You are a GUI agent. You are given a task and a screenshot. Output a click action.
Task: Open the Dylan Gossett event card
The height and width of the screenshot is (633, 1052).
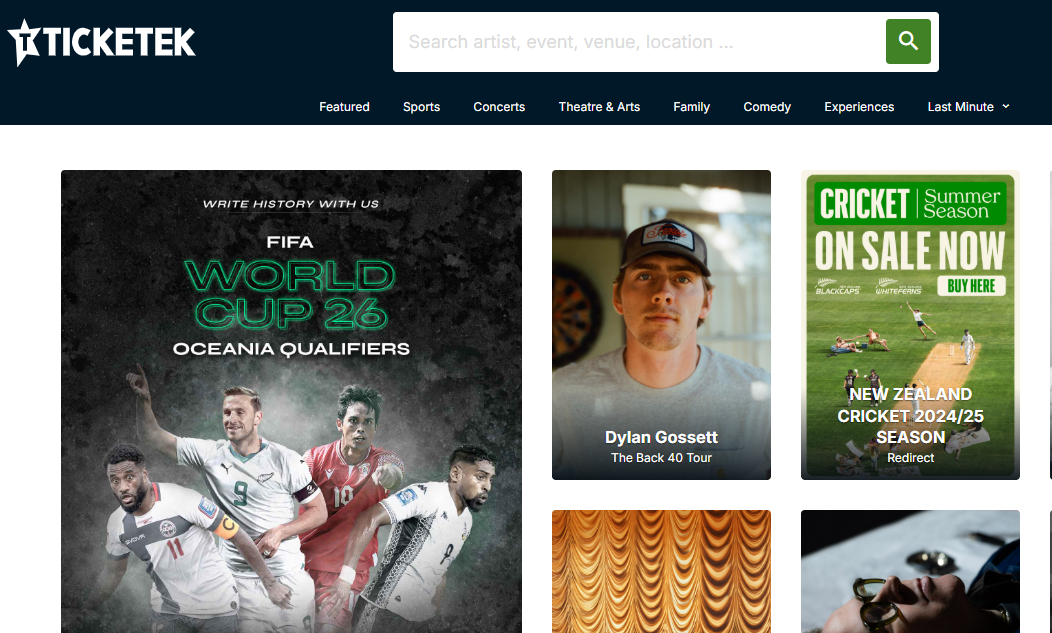[661, 325]
